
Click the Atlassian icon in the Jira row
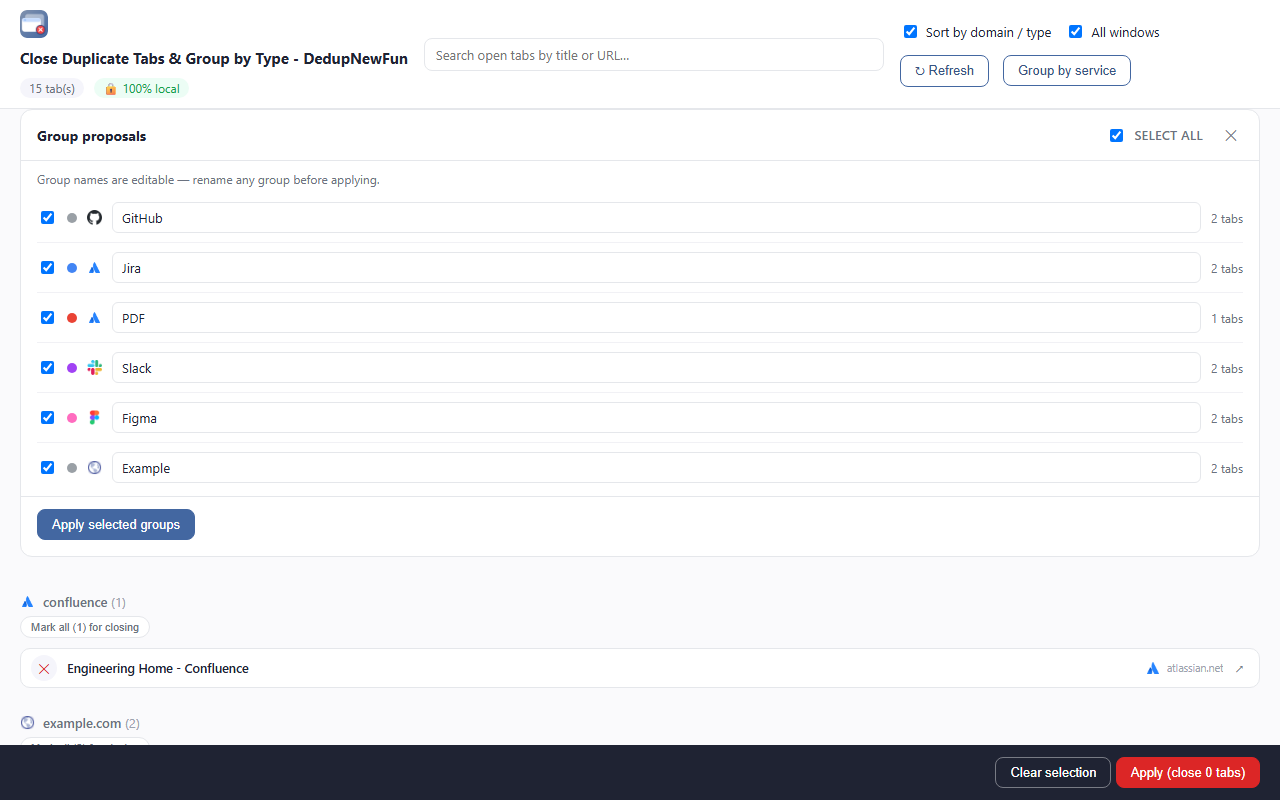(95, 268)
